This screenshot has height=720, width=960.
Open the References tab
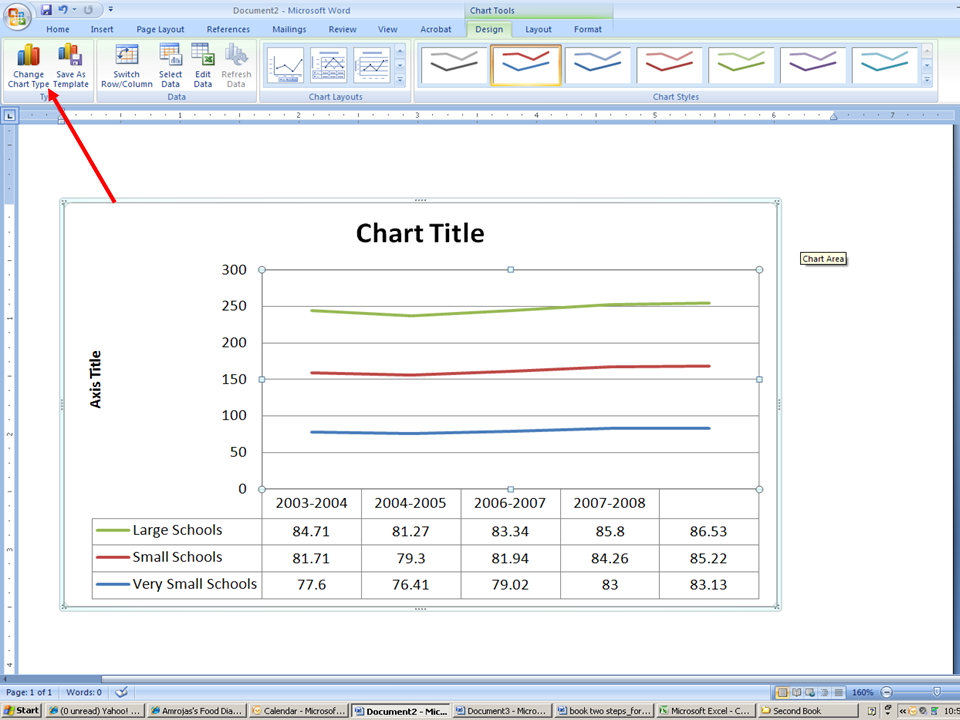pos(228,29)
